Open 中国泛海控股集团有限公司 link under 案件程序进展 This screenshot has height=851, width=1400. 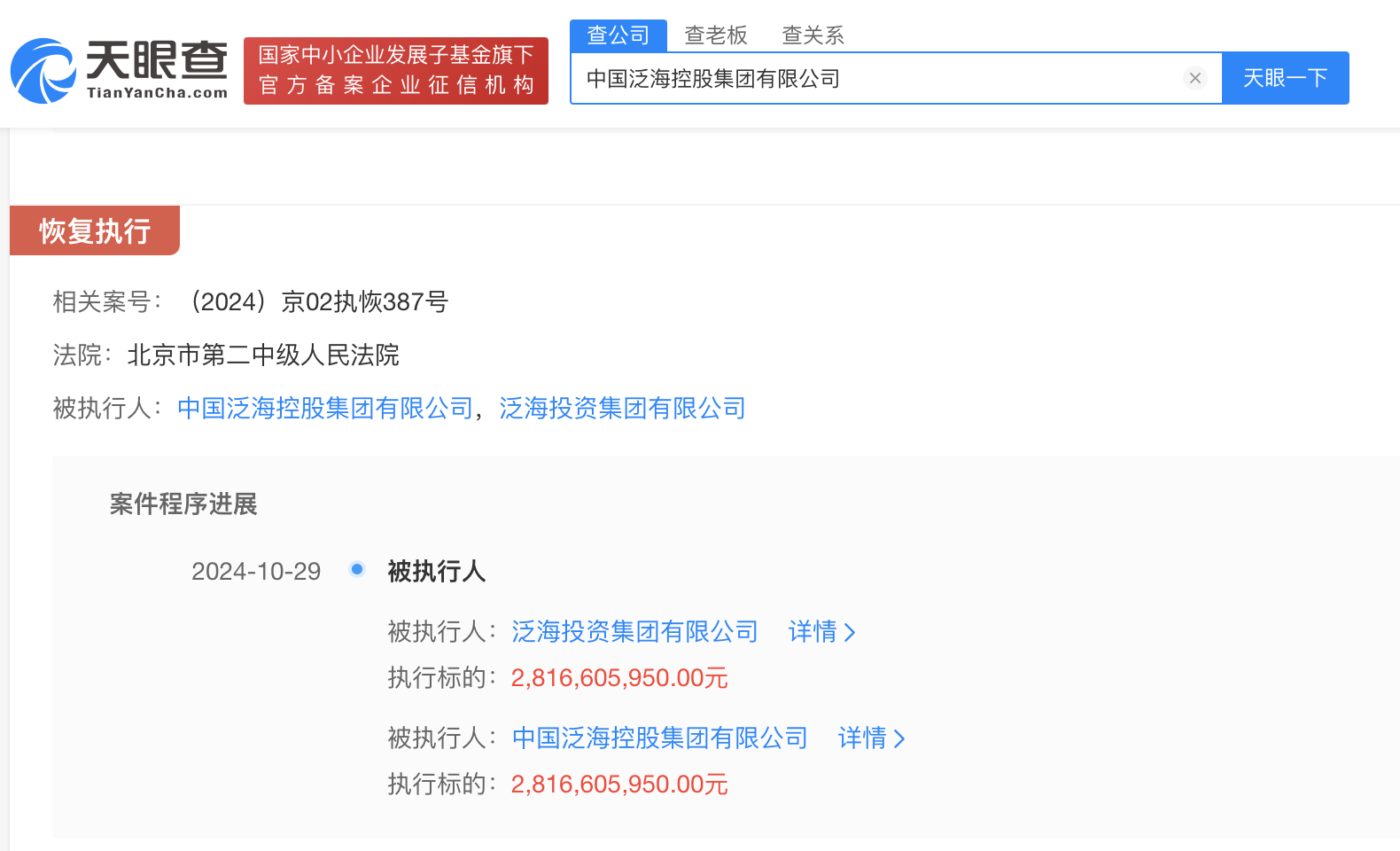[660, 738]
